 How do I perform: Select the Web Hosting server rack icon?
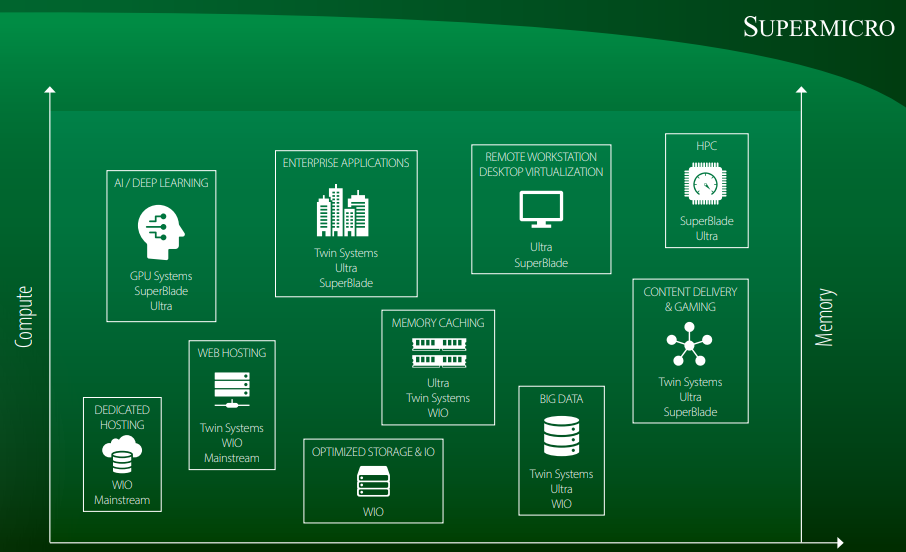[232, 390]
